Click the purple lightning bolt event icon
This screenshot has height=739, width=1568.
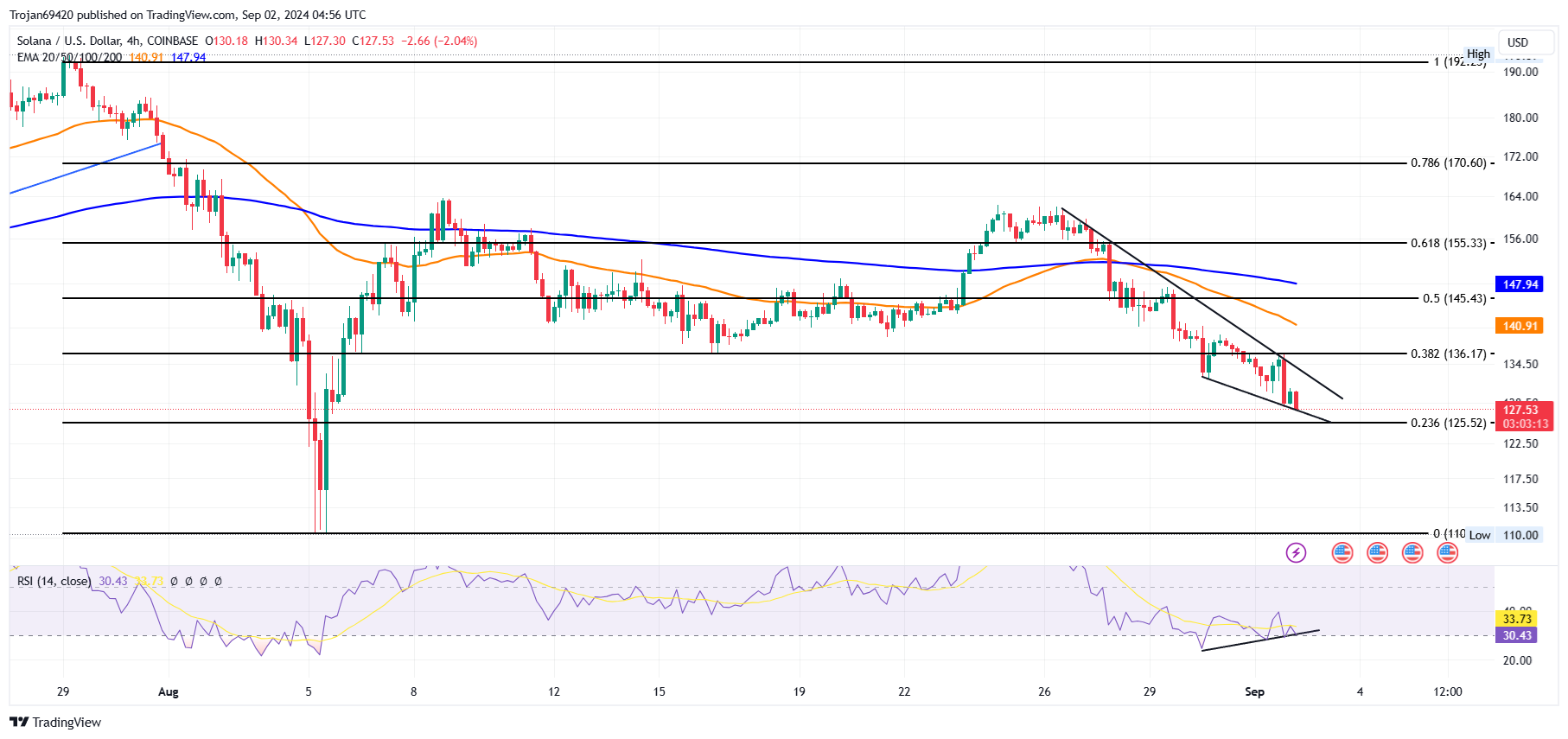click(1296, 552)
